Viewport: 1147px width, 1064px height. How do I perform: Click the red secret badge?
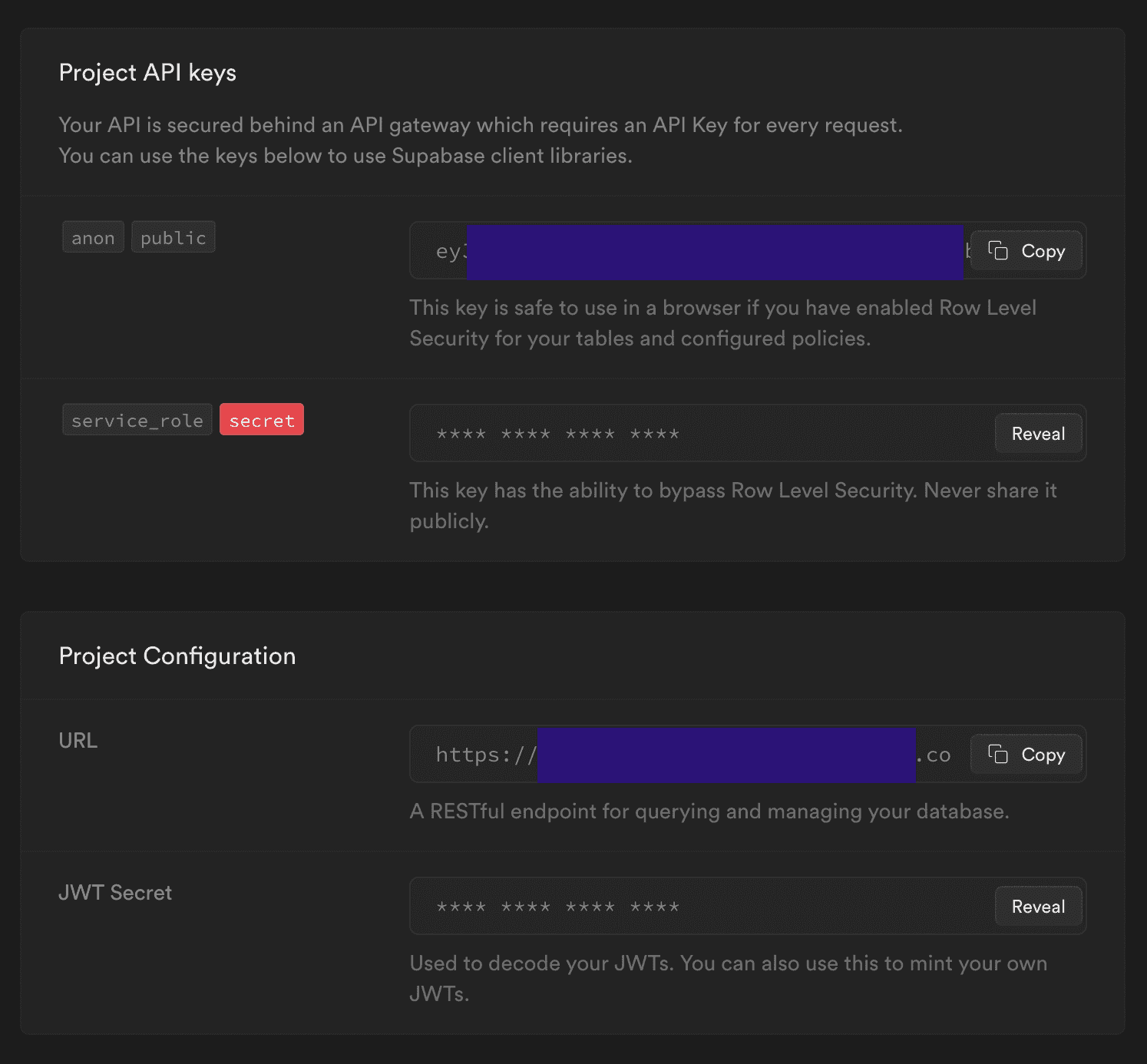point(262,421)
